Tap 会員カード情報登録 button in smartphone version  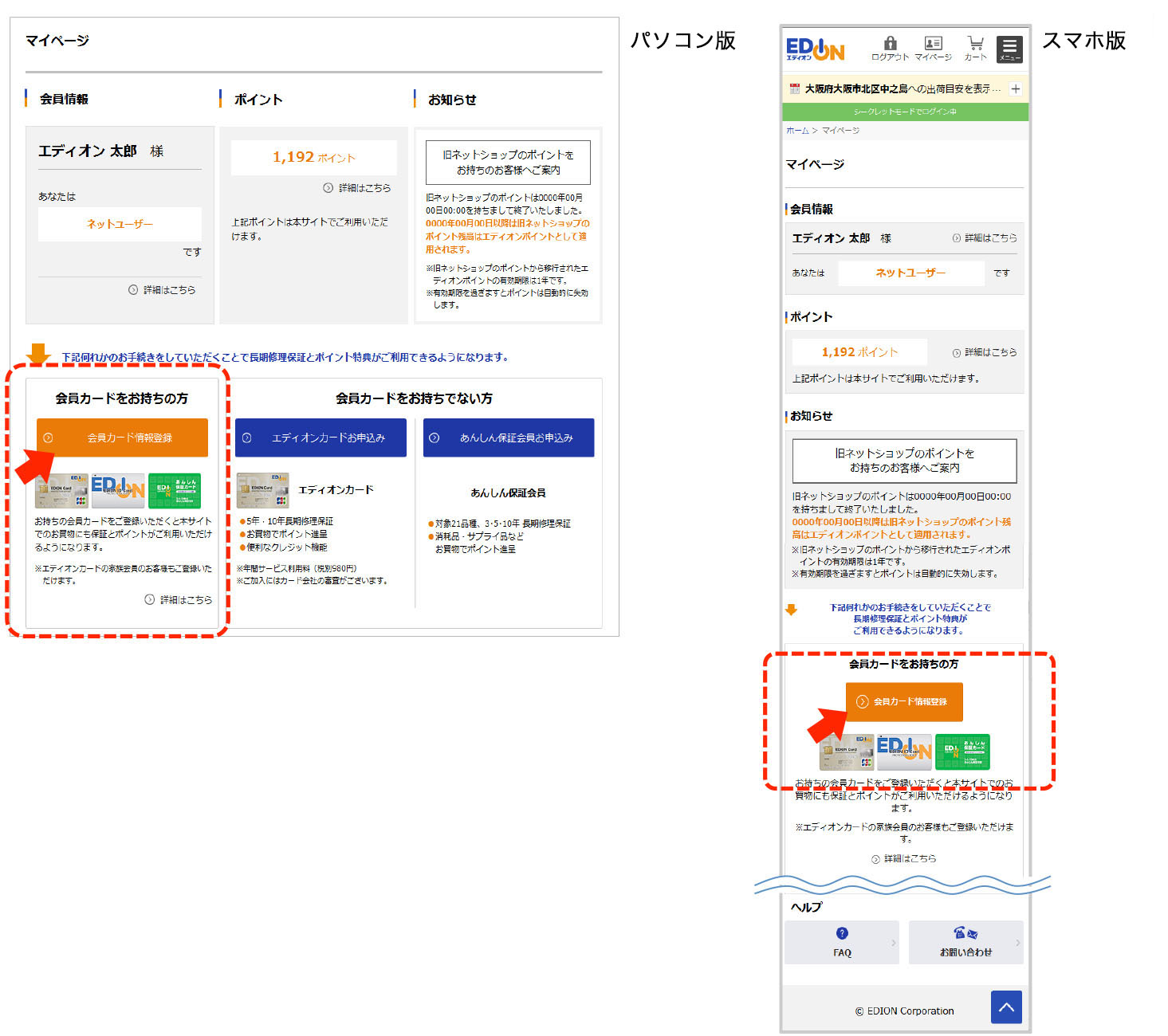click(904, 702)
